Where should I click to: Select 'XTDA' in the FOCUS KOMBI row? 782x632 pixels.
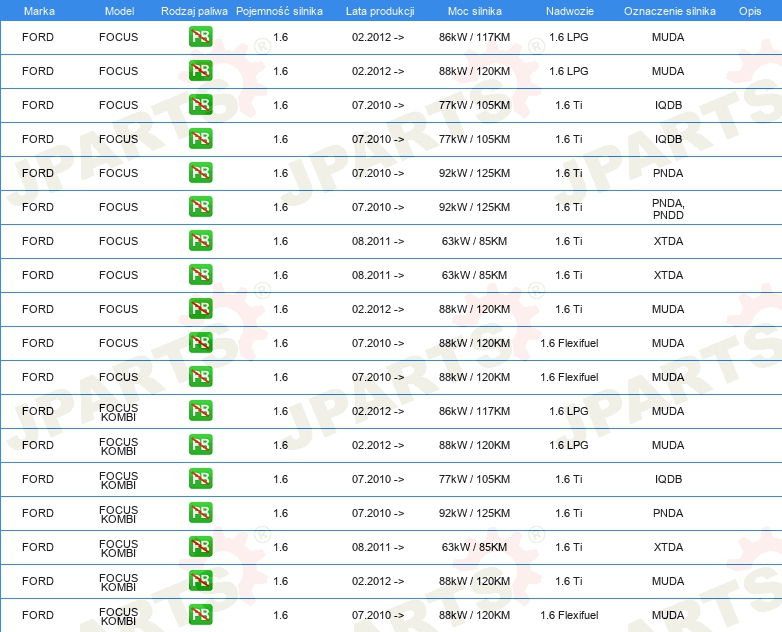point(668,547)
